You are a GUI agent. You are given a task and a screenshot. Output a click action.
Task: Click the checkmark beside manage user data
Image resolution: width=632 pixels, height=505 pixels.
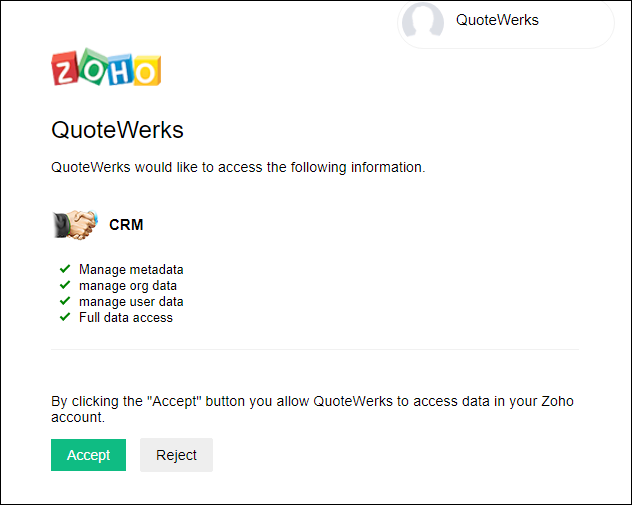point(65,301)
